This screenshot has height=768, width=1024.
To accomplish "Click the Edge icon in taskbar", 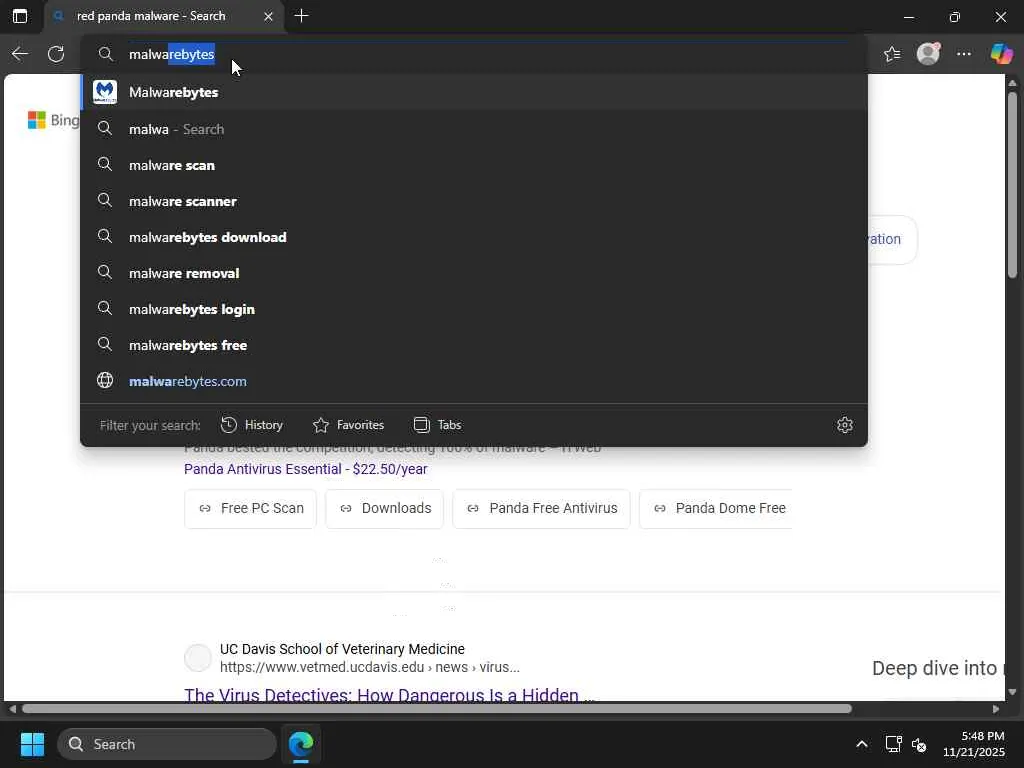I will pyautogui.click(x=301, y=744).
